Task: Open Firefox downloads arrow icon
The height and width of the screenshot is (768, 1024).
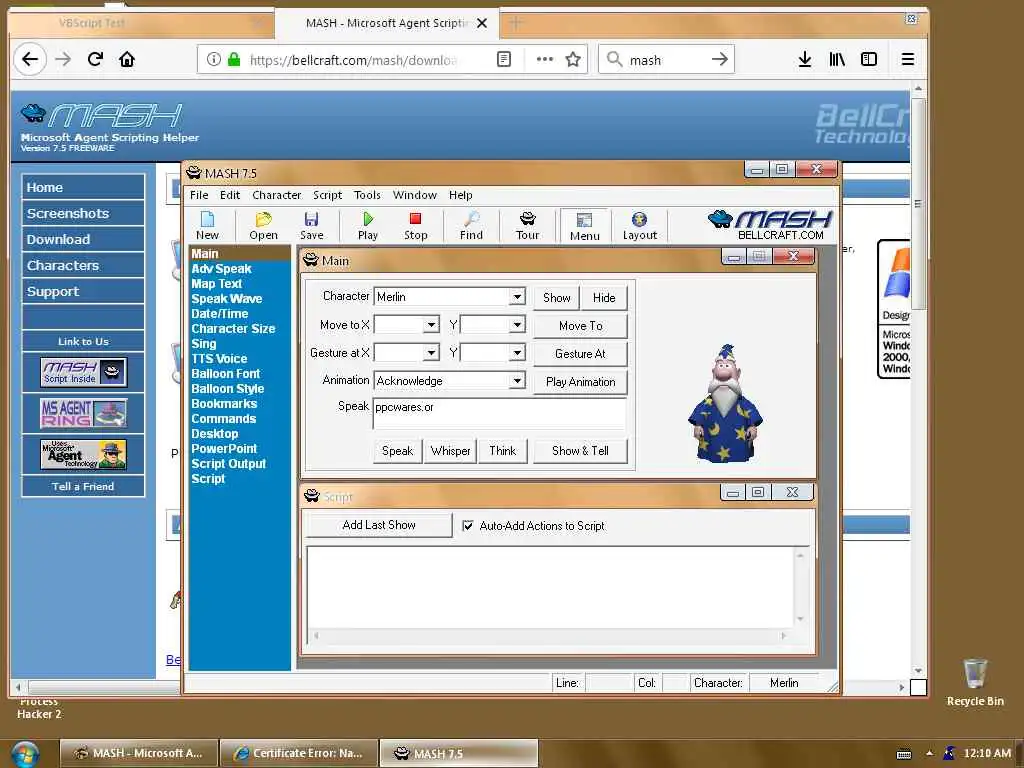Action: tap(805, 59)
